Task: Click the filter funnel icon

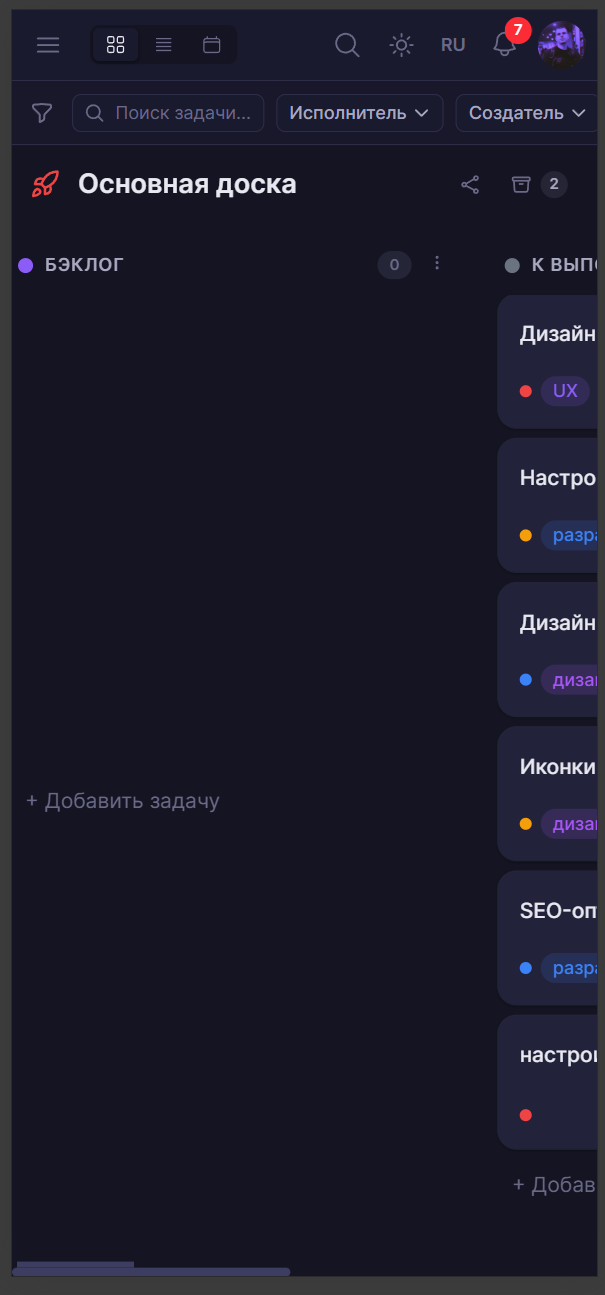Action: (42, 113)
